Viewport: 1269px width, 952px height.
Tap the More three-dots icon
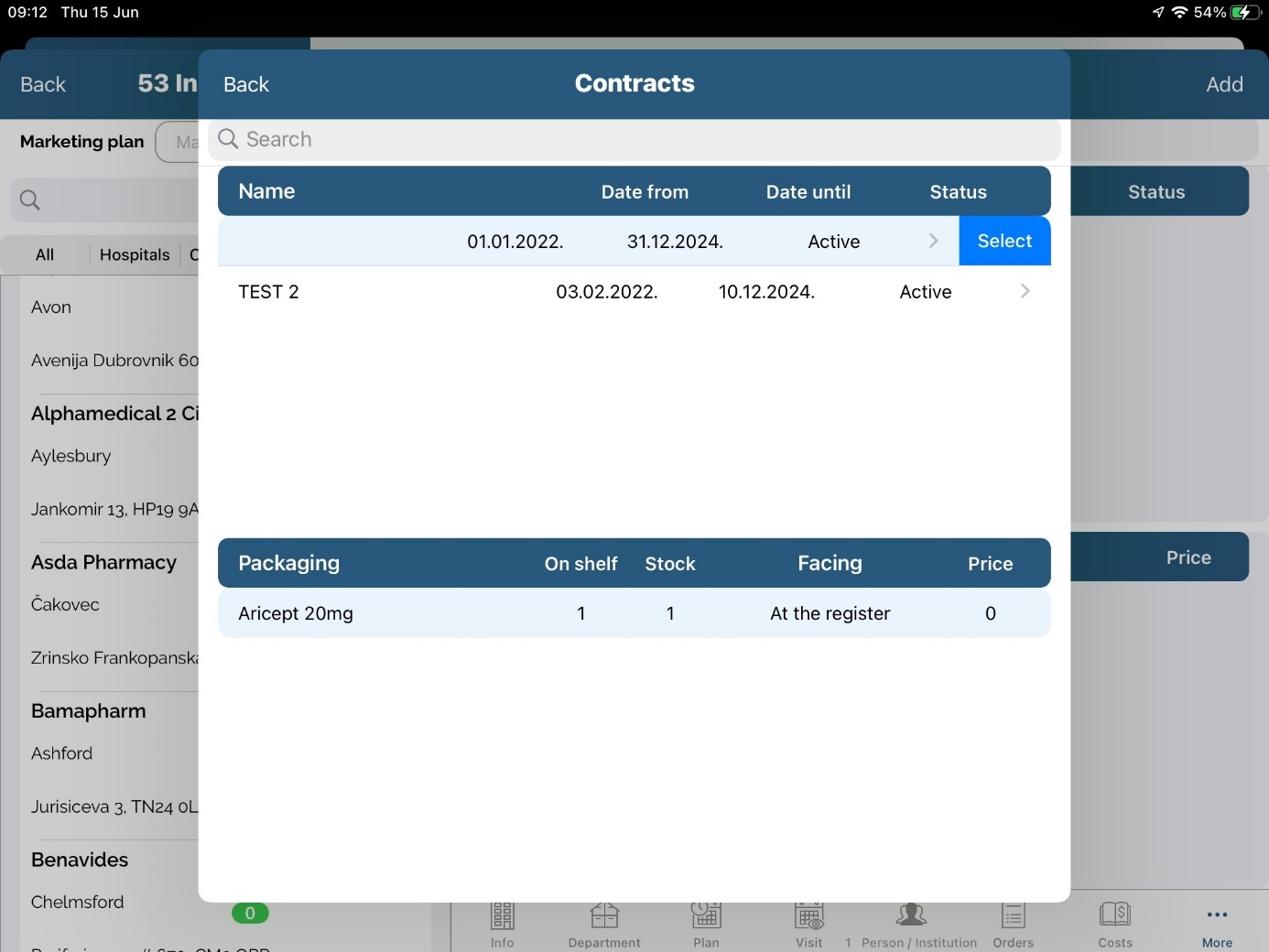[x=1217, y=915]
